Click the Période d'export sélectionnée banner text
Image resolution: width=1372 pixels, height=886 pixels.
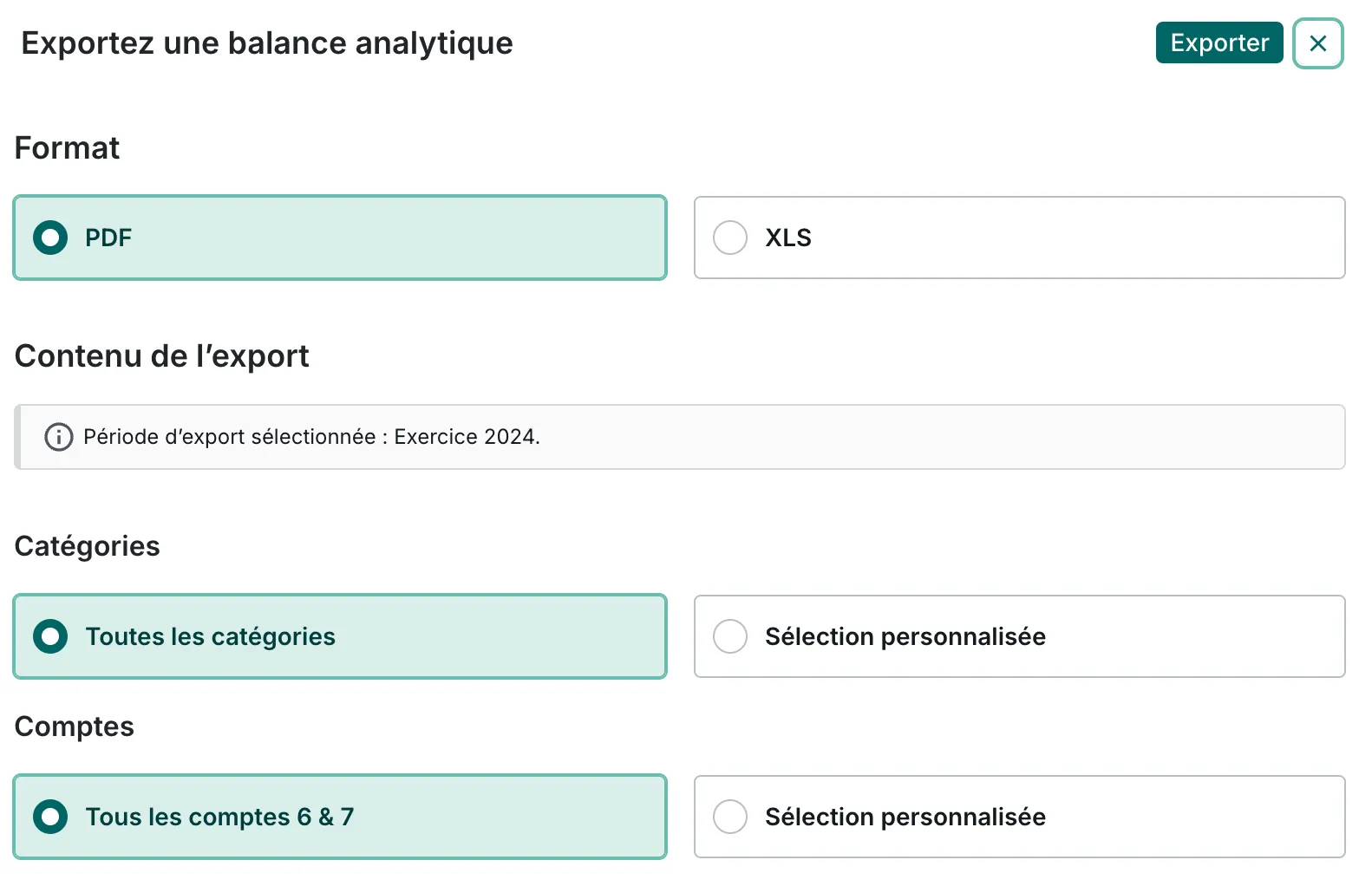click(310, 437)
